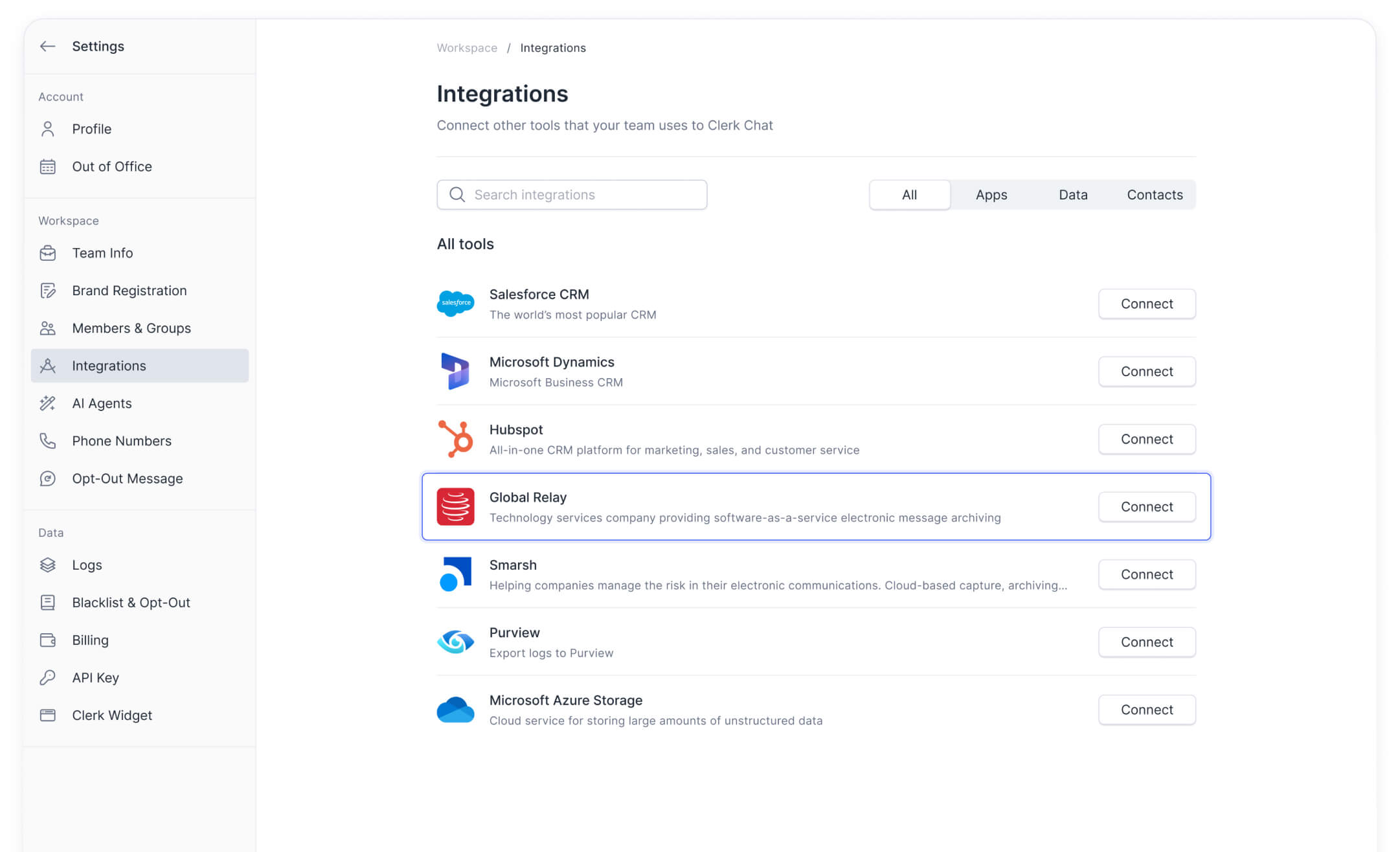This screenshot has height=852, width=1400.
Task: Open Clerk Widget settings
Action: pyautogui.click(x=140, y=715)
